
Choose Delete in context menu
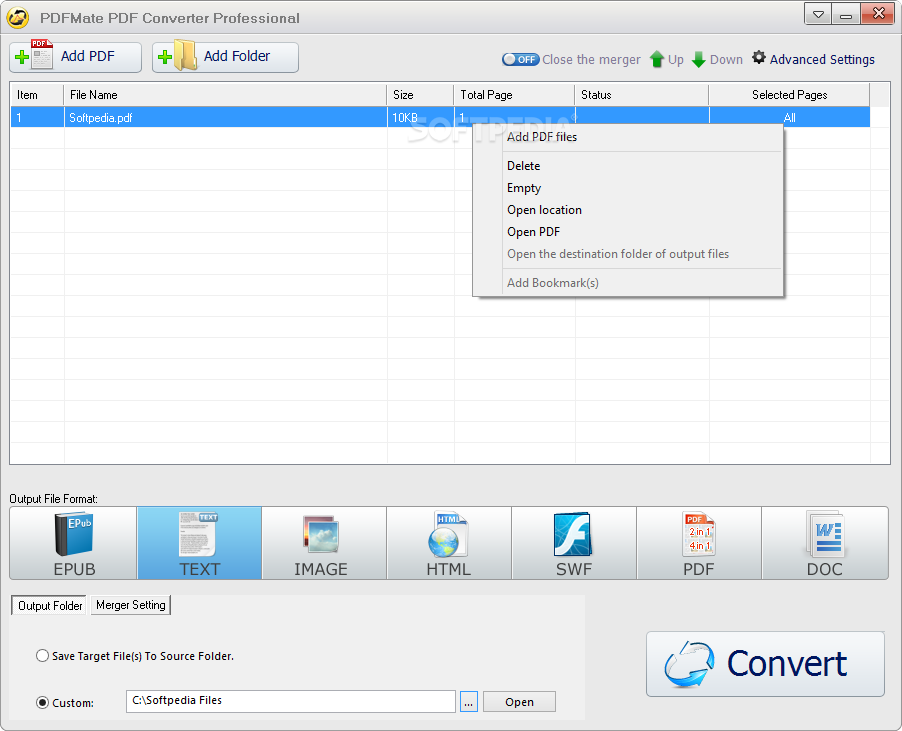point(628,166)
